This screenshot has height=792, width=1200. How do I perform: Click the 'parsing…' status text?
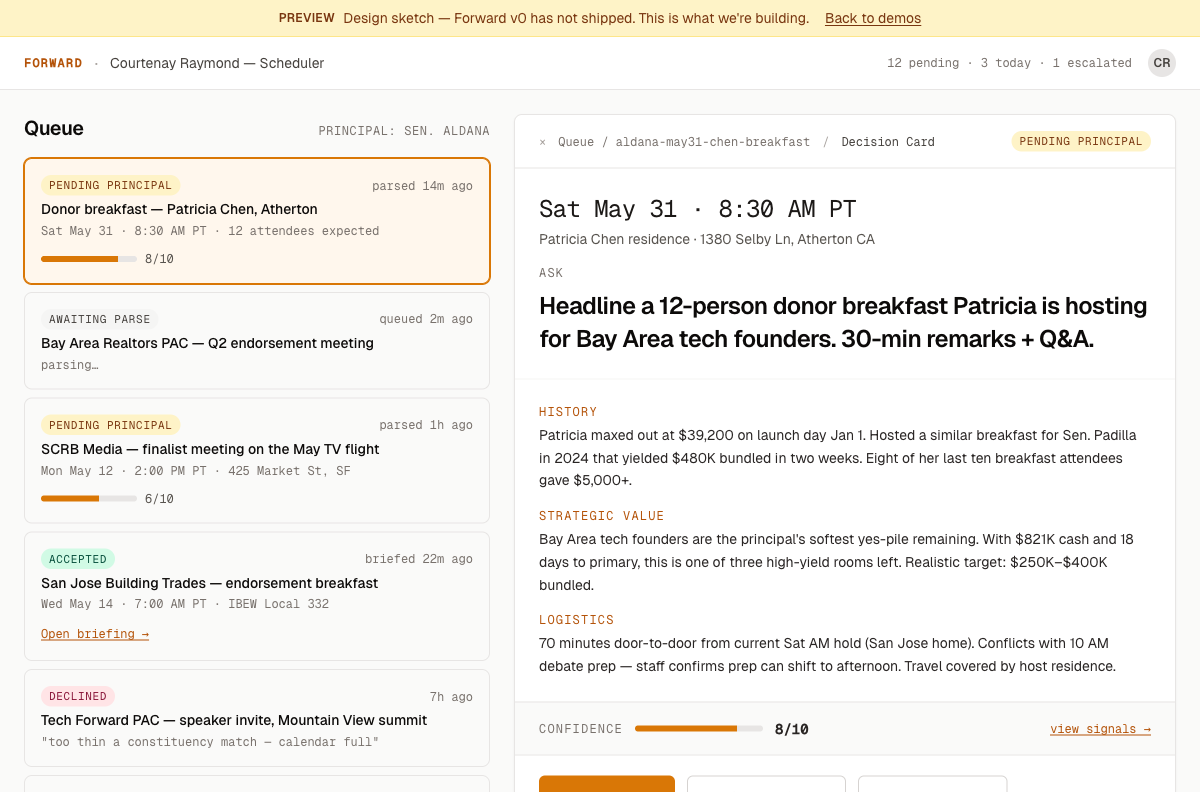pyautogui.click(x=70, y=365)
